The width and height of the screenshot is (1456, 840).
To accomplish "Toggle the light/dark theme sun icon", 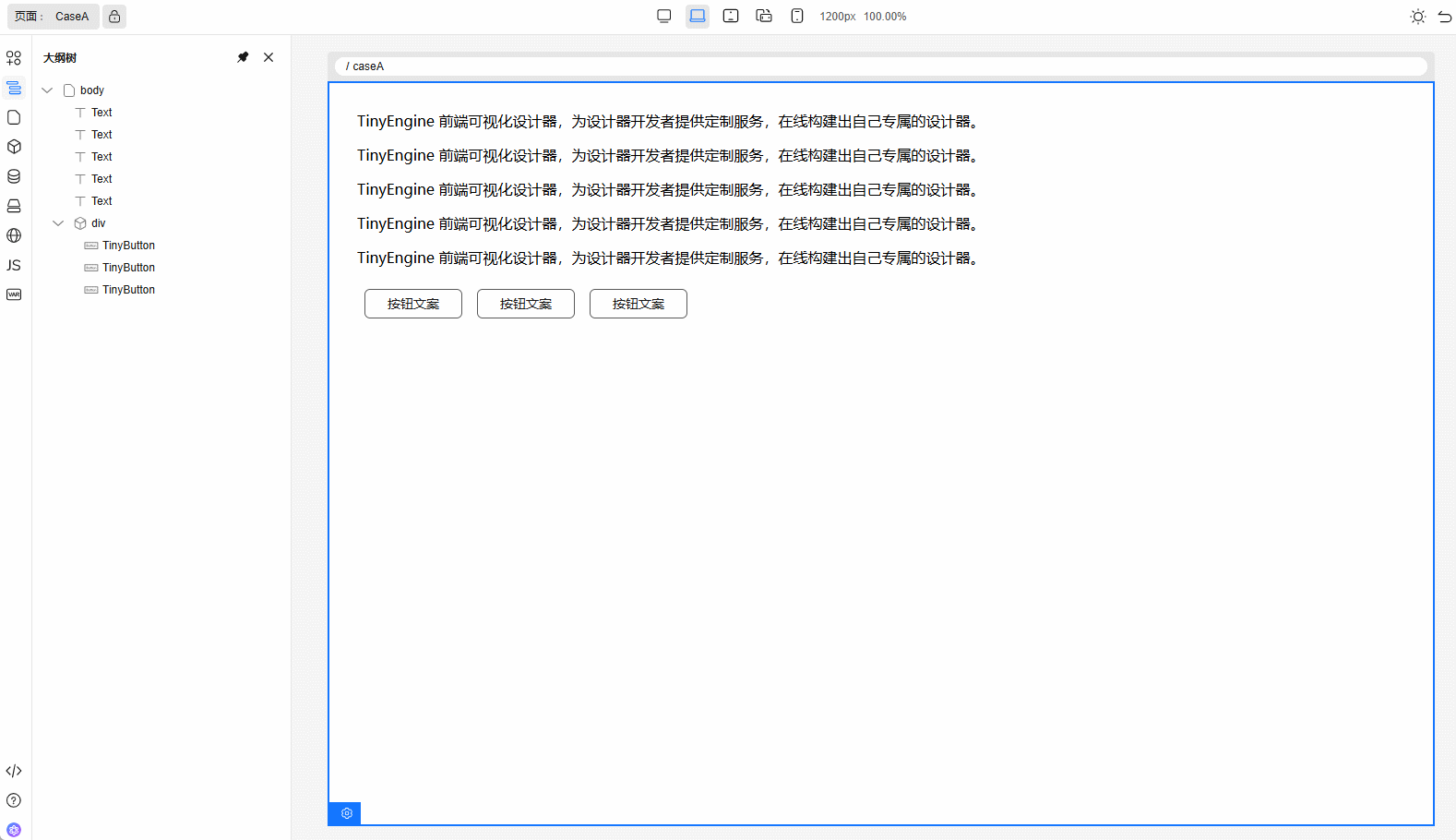I will (1418, 17).
